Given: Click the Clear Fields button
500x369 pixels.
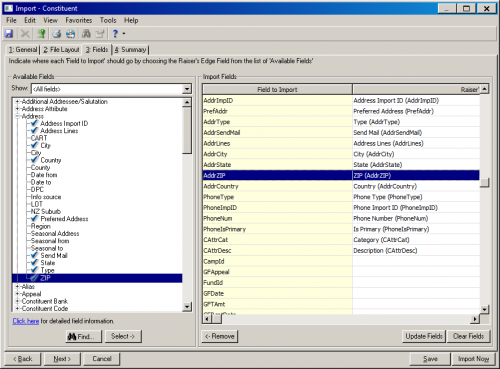Looking at the screenshot, I should coord(468,336).
